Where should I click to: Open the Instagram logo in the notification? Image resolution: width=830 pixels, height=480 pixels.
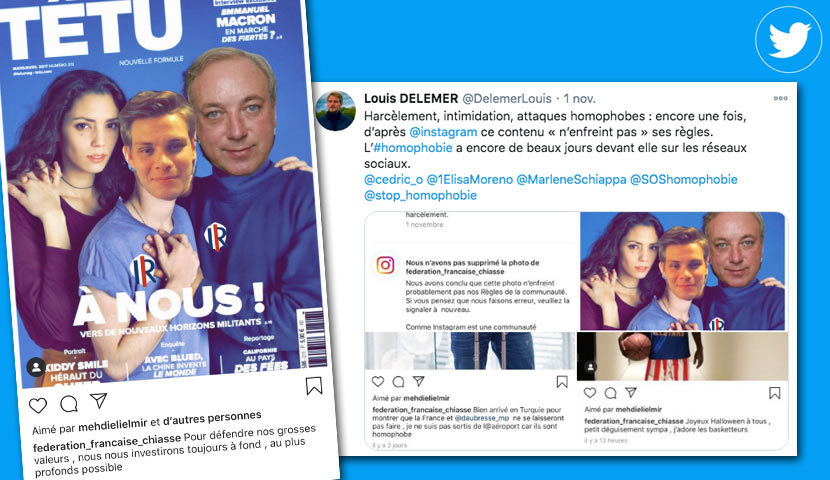pos(385,265)
